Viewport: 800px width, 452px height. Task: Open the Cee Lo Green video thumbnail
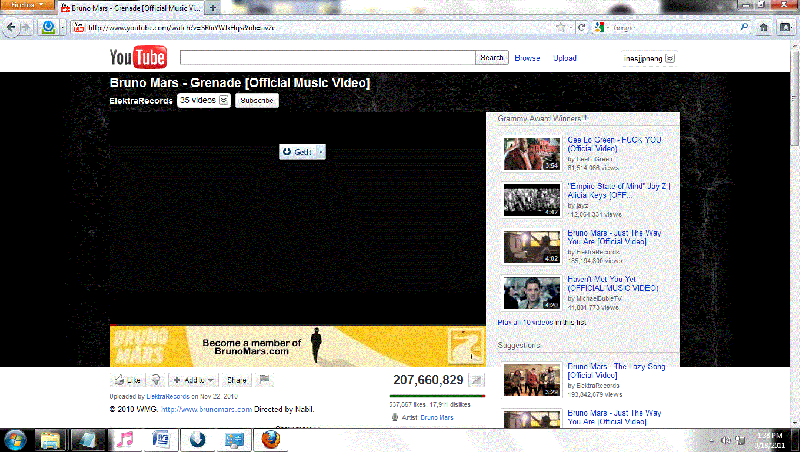point(532,154)
